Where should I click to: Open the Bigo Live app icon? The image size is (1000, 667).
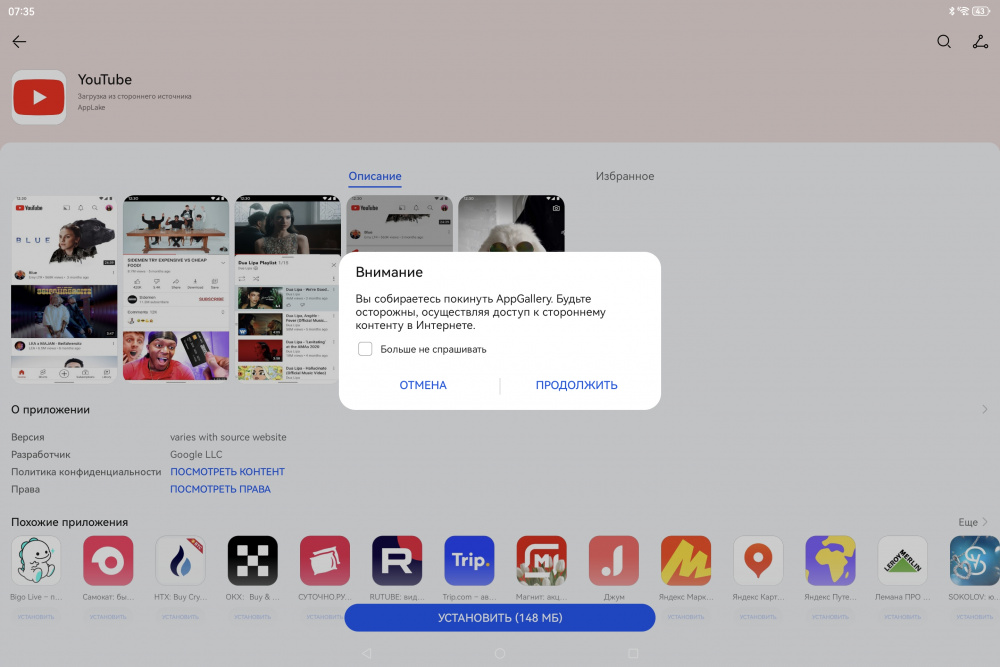click(36, 561)
